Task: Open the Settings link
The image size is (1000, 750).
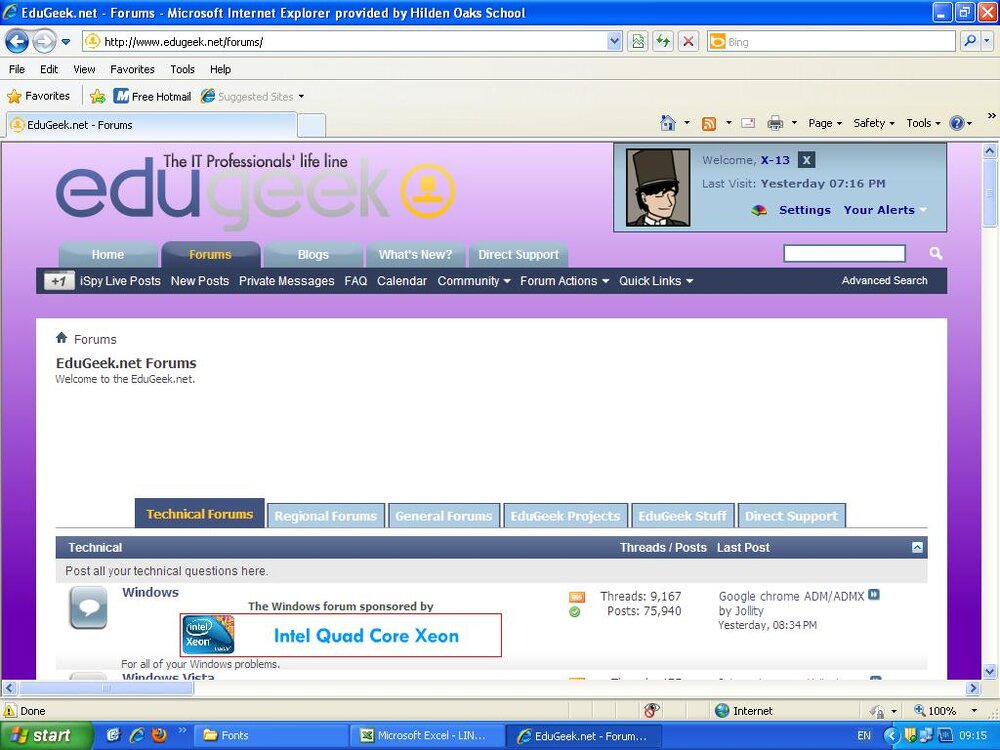Action: point(805,210)
